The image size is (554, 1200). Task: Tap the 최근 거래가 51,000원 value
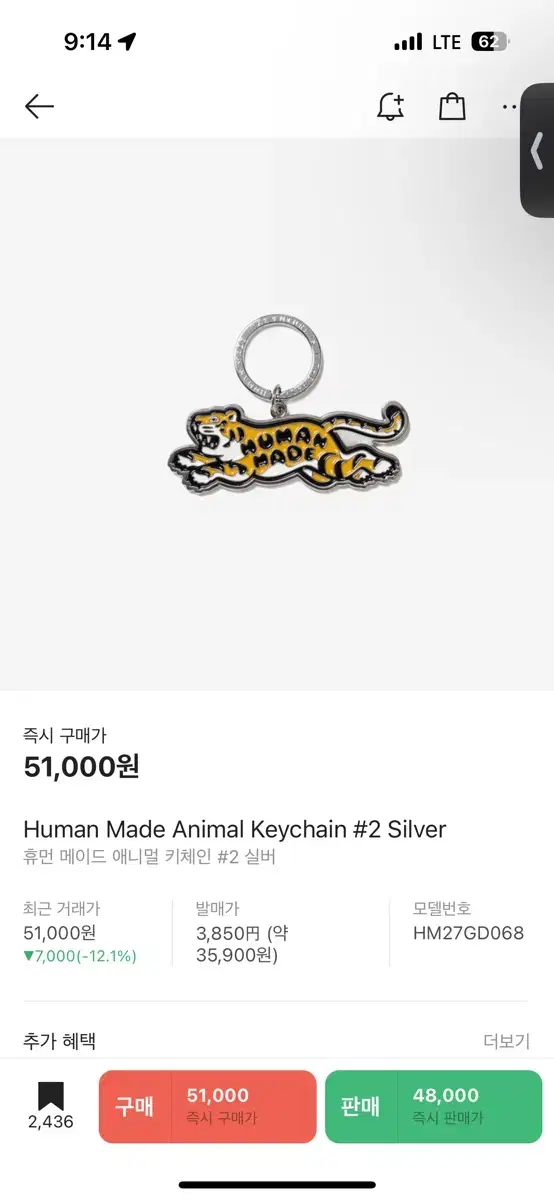[x=60, y=932]
